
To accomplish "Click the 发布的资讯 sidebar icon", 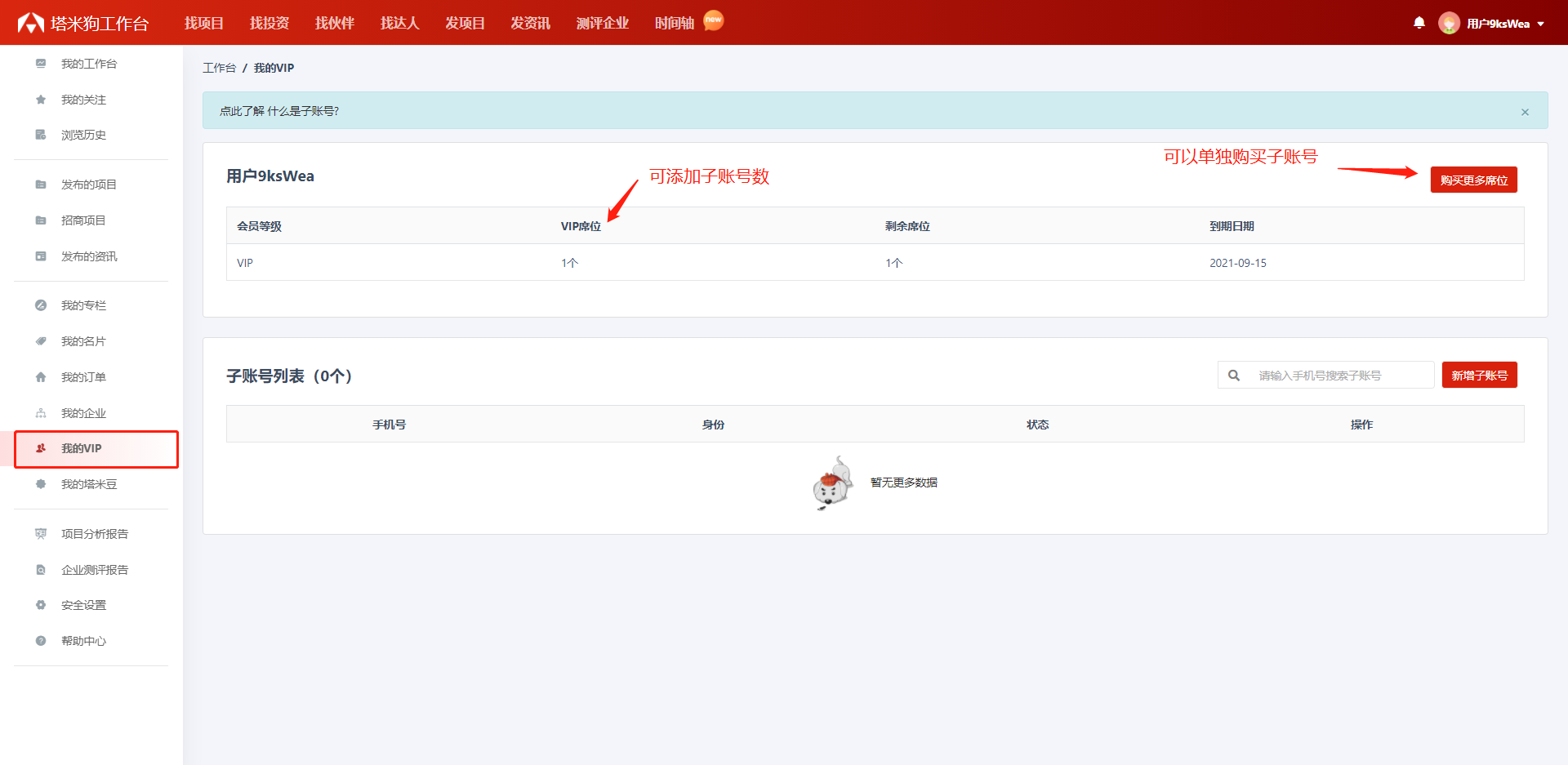I will (41, 256).
